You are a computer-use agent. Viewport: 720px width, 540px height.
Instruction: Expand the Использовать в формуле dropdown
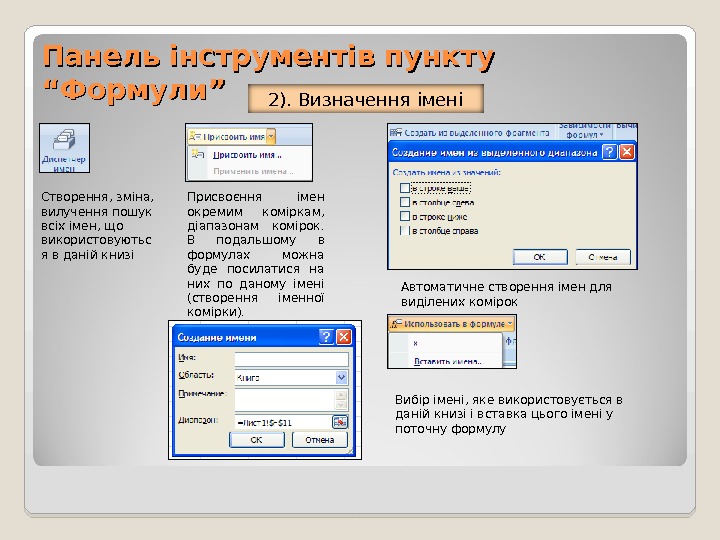510,324
